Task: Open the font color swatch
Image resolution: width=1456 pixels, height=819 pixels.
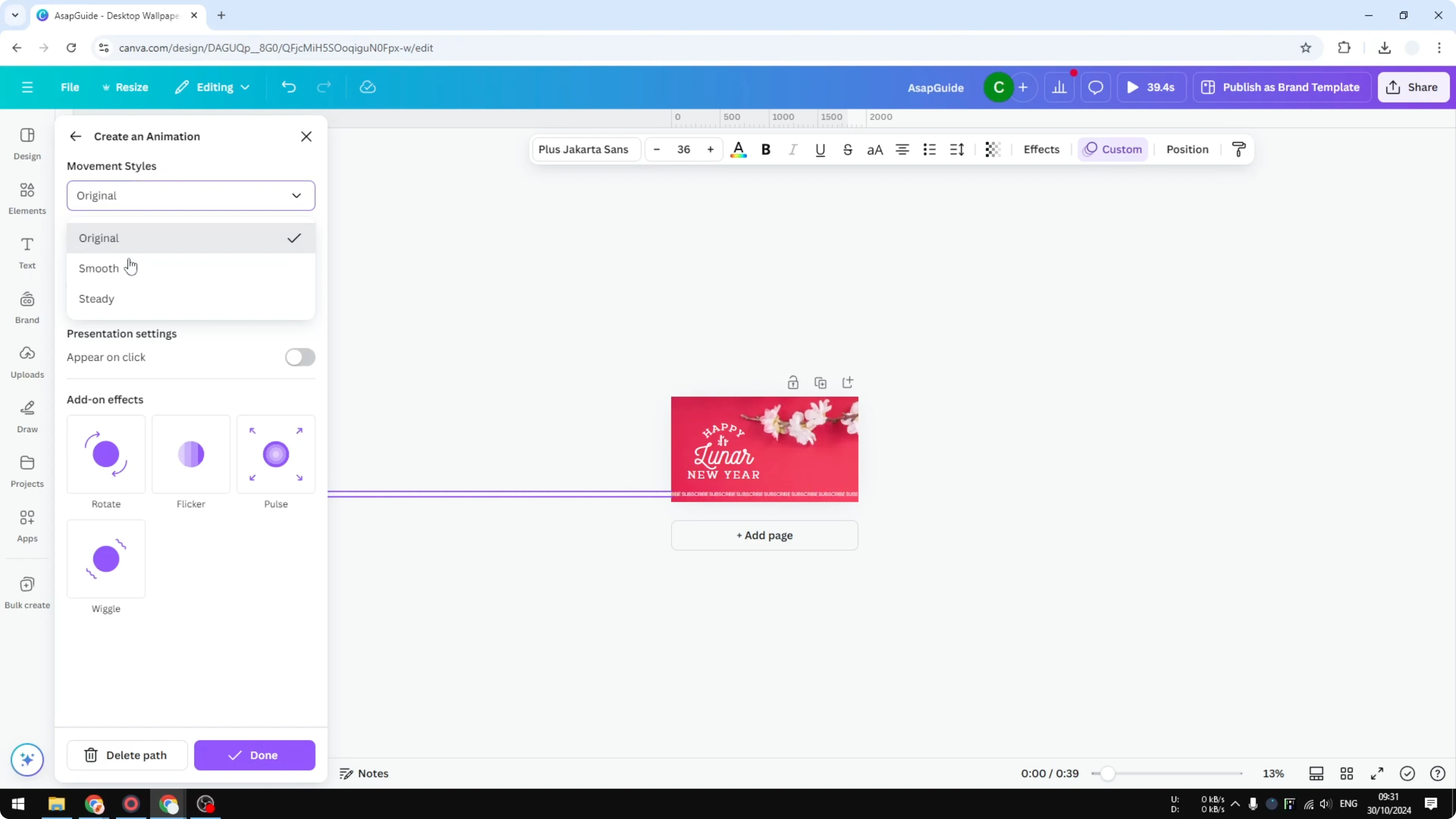Action: tap(738, 149)
